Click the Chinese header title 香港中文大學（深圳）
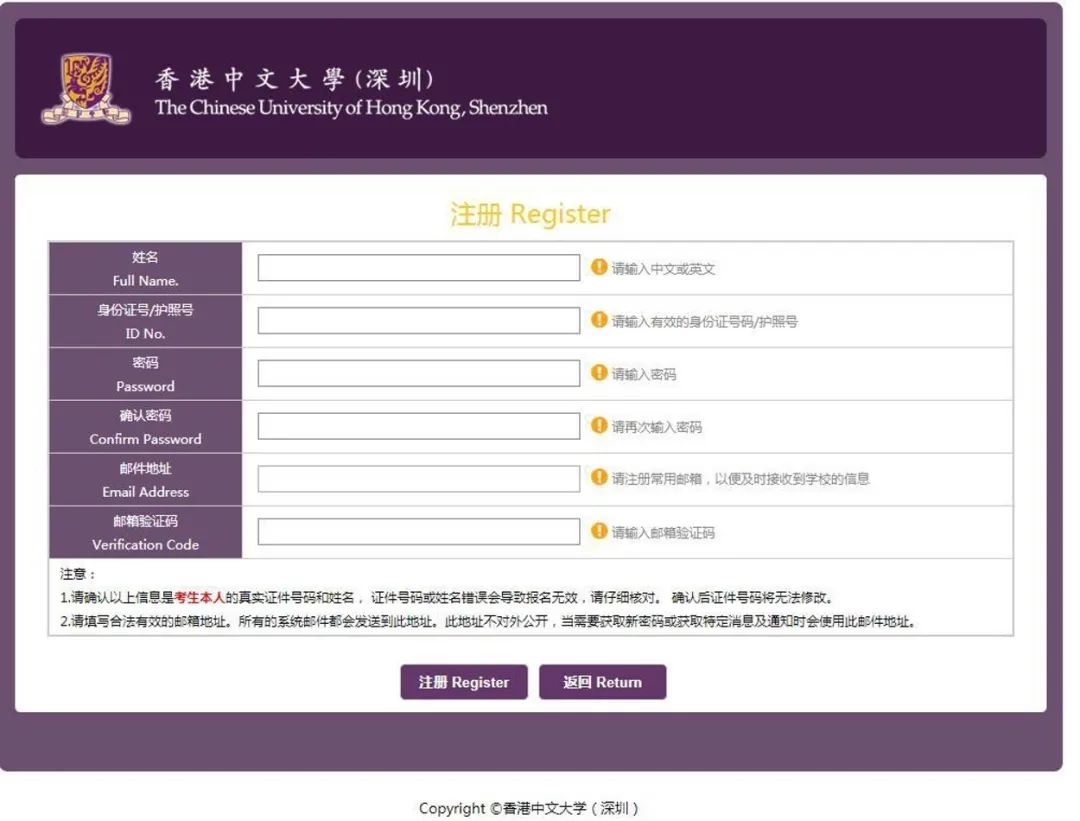The height and width of the screenshot is (821, 1080). (295, 79)
